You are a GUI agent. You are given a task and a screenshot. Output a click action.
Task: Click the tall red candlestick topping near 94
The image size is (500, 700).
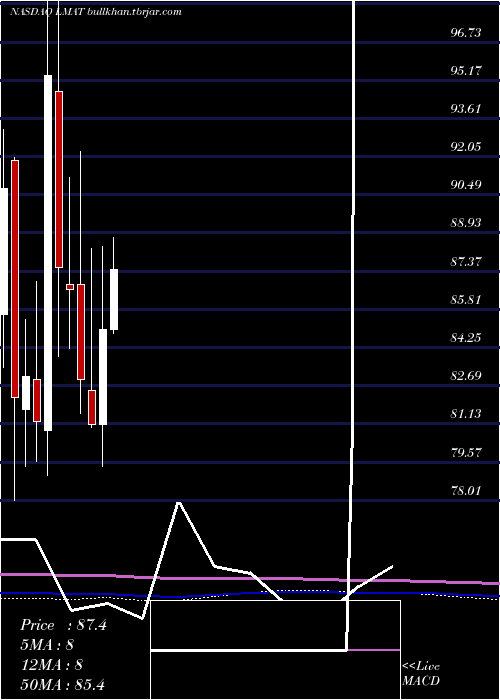pos(59,179)
